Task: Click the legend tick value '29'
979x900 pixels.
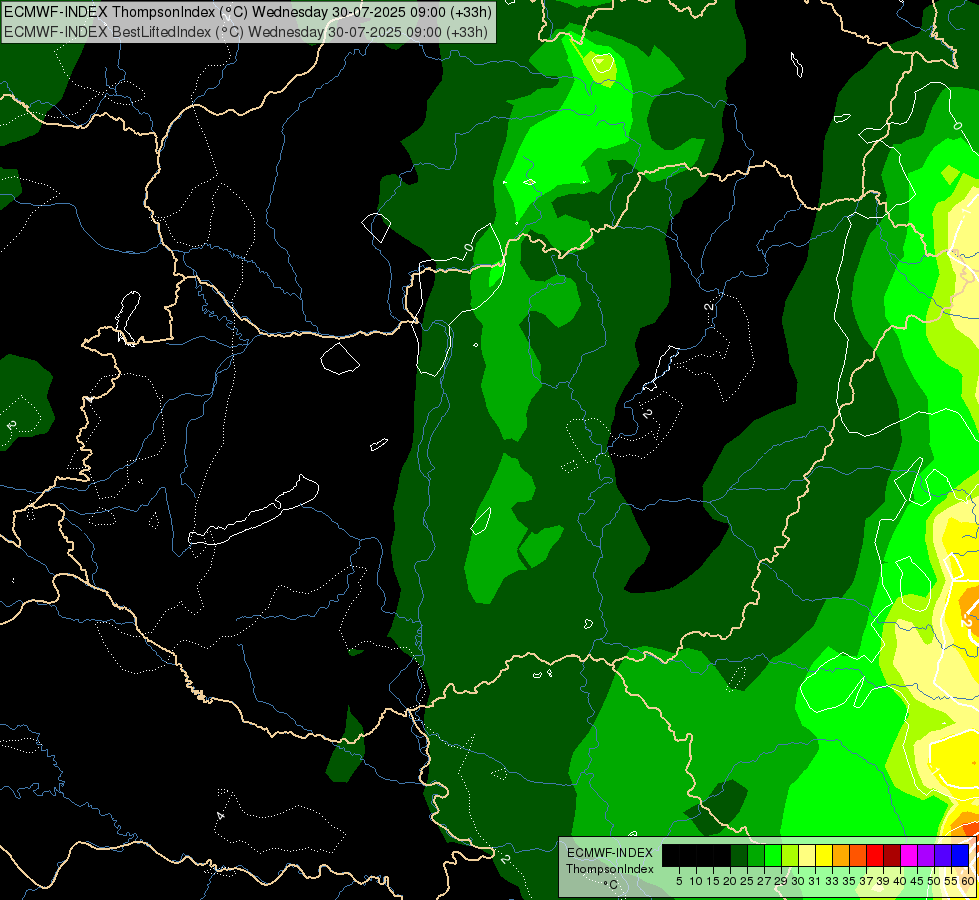Action: click(781, 881)
